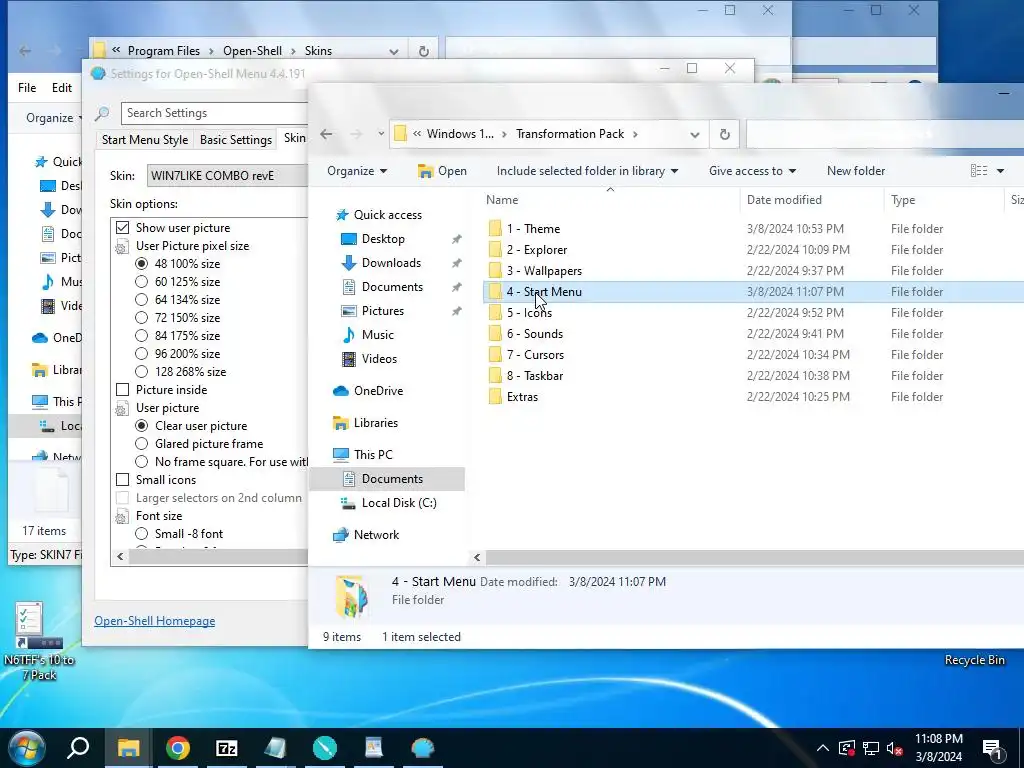Image resolution: width=1024 pixels, height=768 pixels.
Task: Click the Recycle Bin desktop label
Action: [x=974, y=660]
